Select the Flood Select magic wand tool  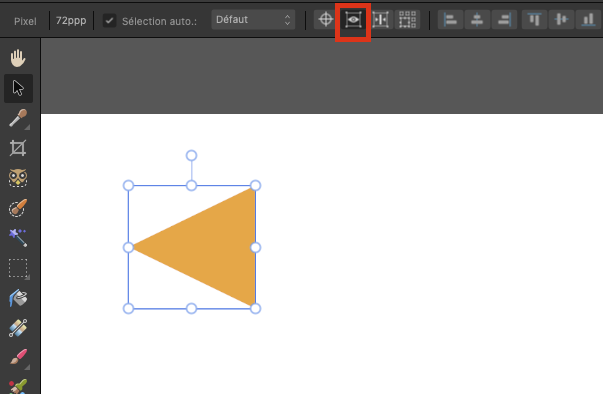18,238
